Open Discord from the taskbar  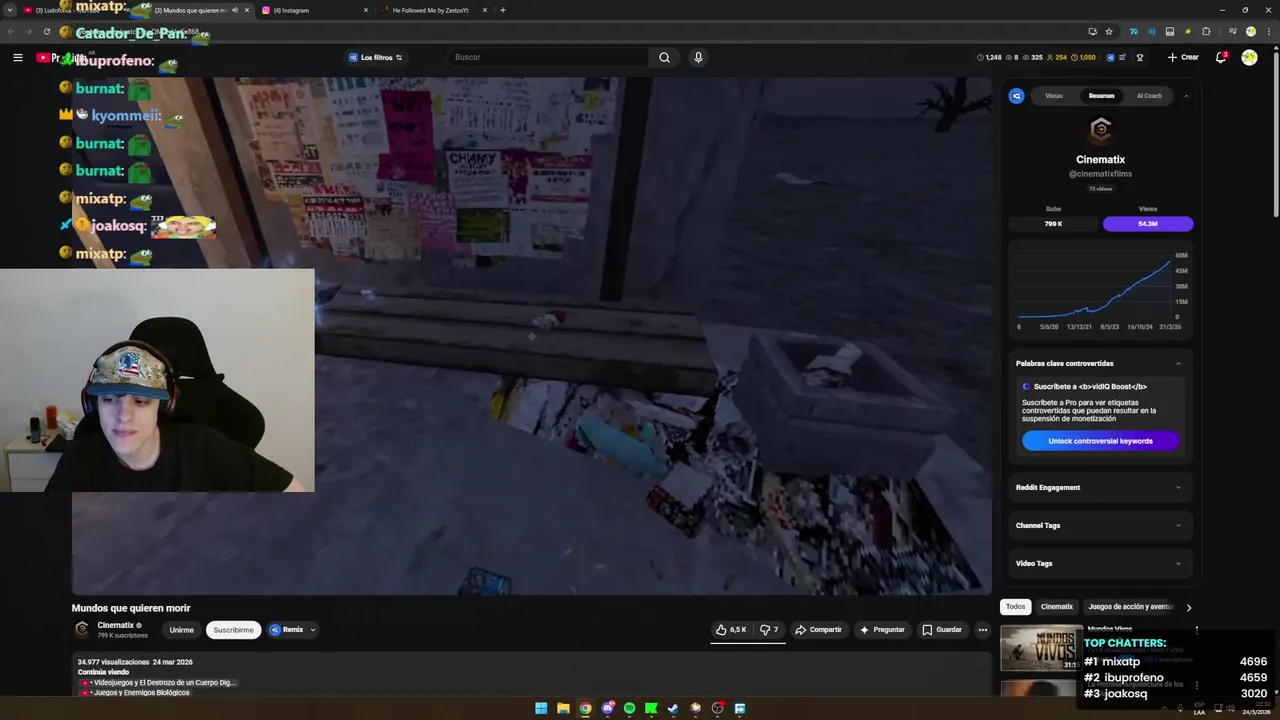pyautogui.click(x=607, y=708)
